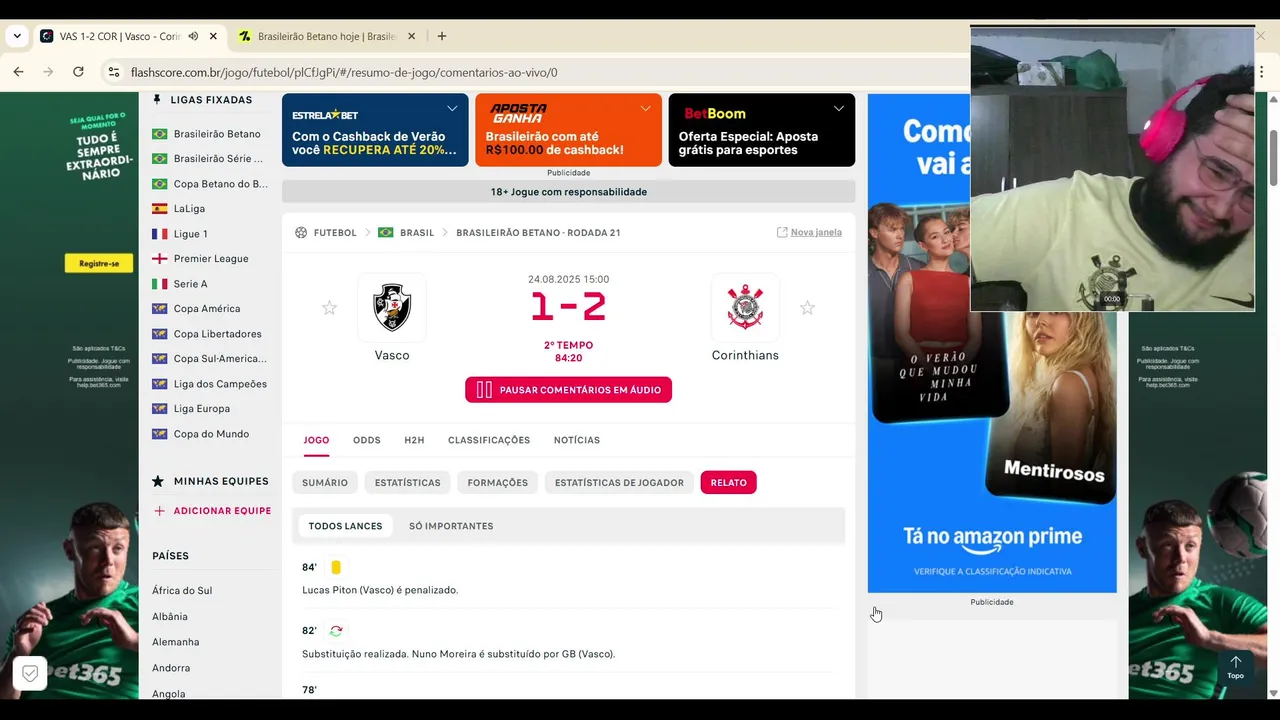This screenshot has height=720, width=1280.
Task: Click the Registre-se bet365 button
Action: click(99, 263)
